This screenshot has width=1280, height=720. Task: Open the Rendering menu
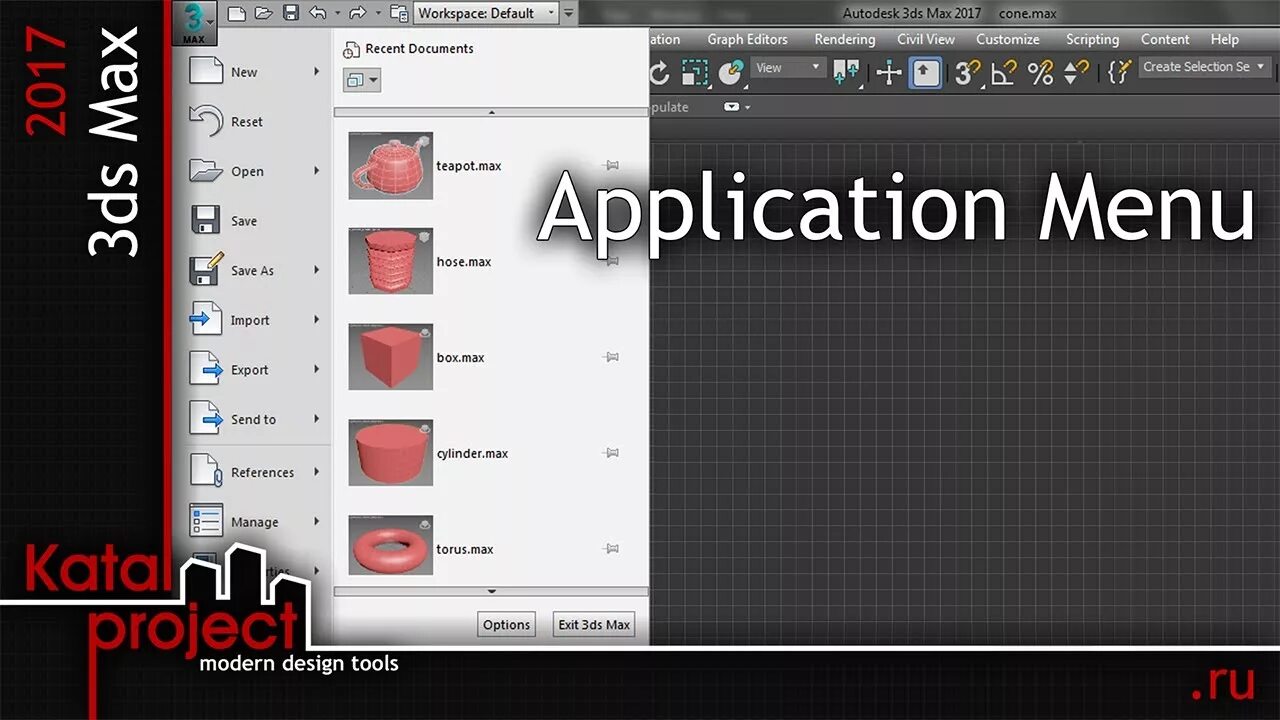pyautogui.click(x=844, y=39)
